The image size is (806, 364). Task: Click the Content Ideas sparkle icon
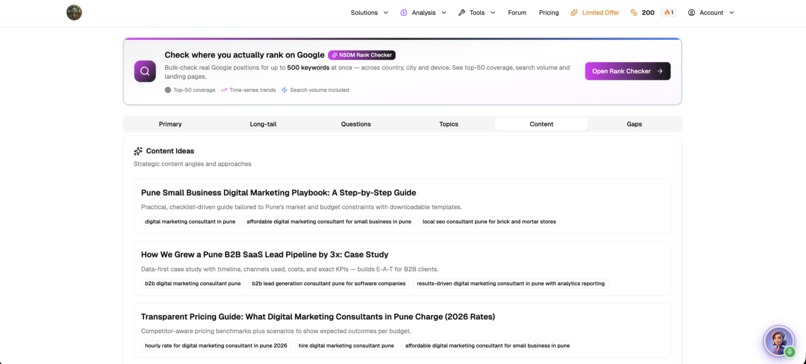138,151
